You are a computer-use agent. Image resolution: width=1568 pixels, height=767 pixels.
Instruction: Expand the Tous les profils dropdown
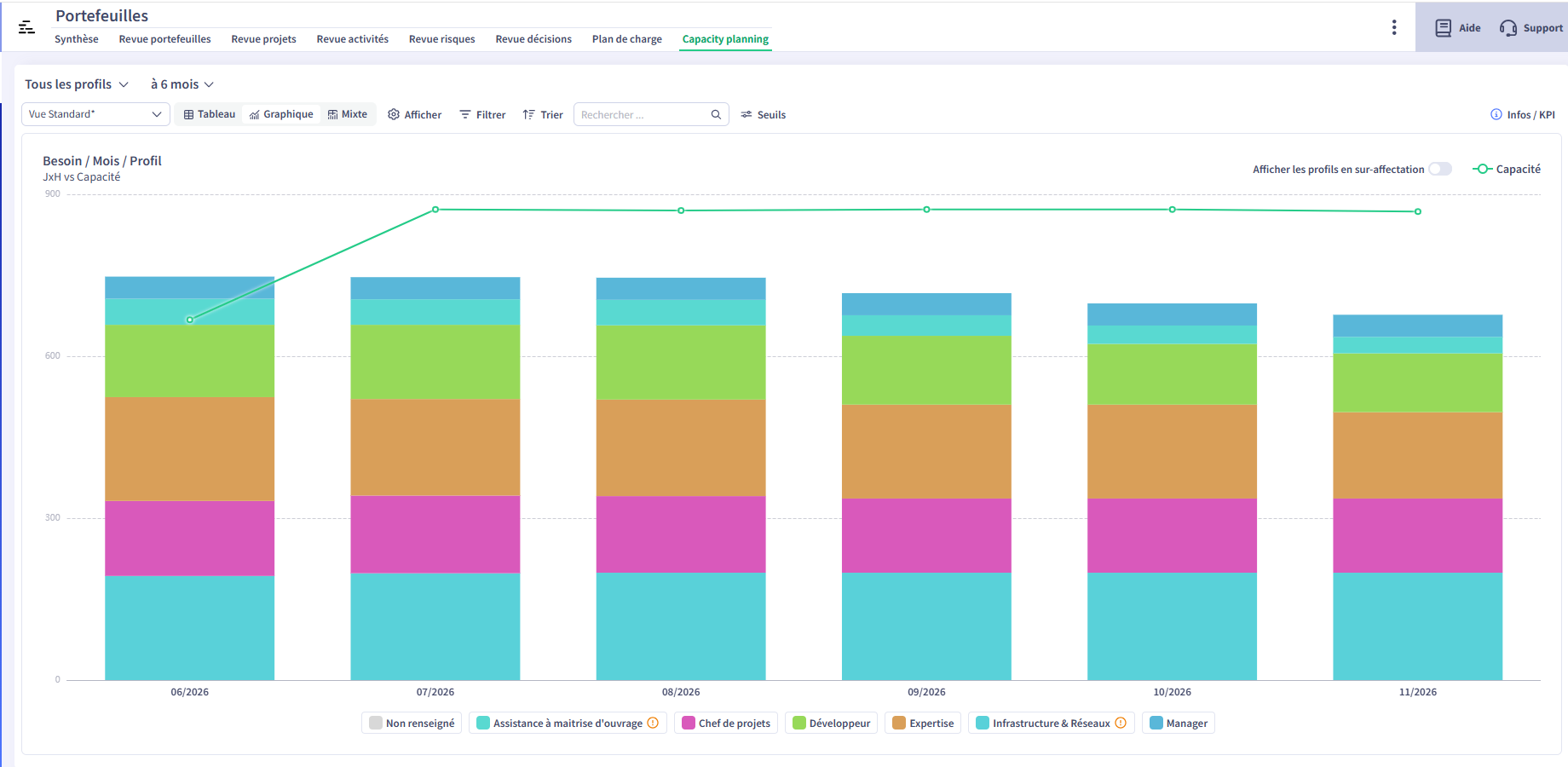coord(77,84)
